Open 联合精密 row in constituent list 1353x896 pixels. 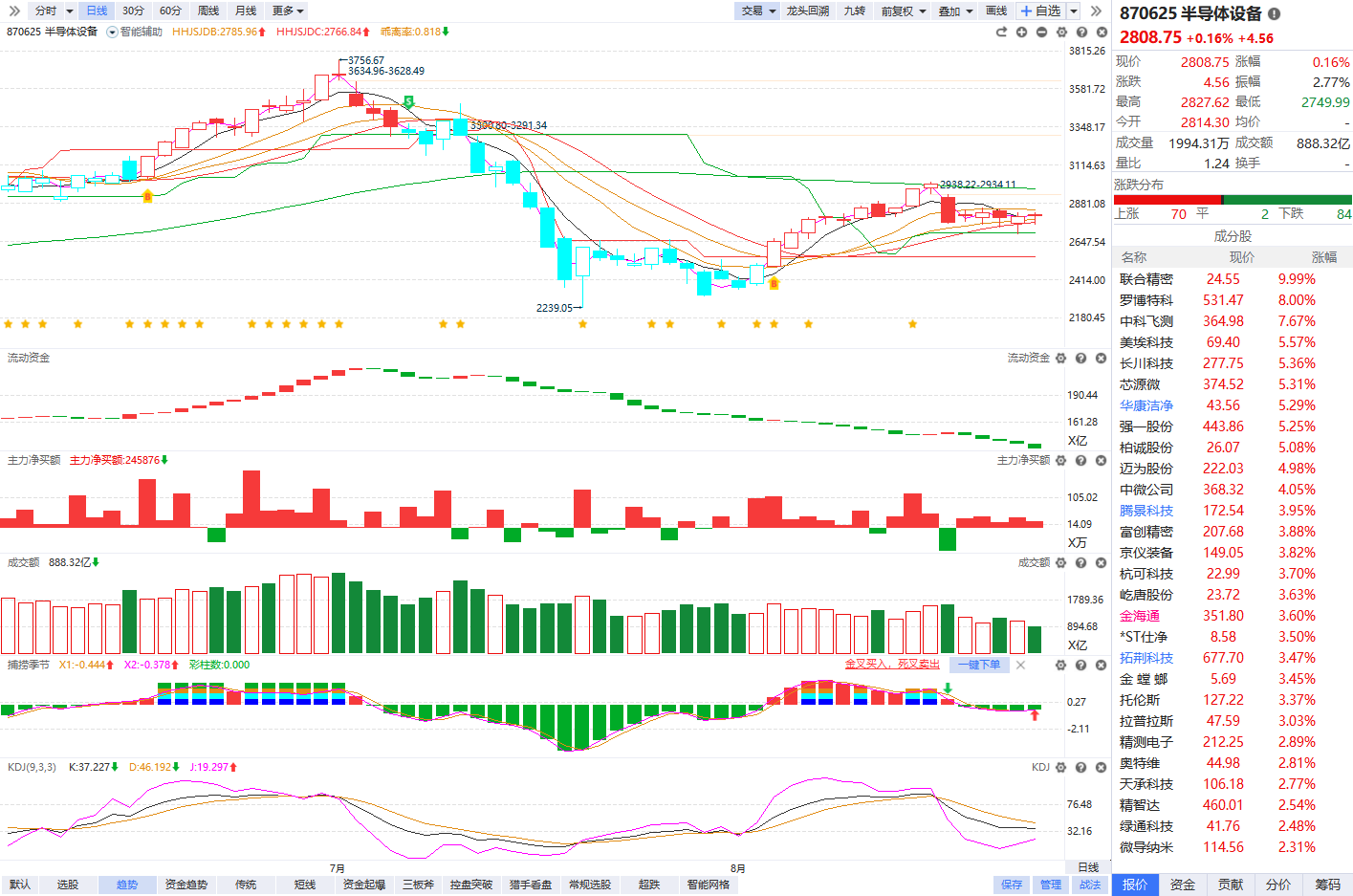pyautogui.click(x=1233, y=279)
